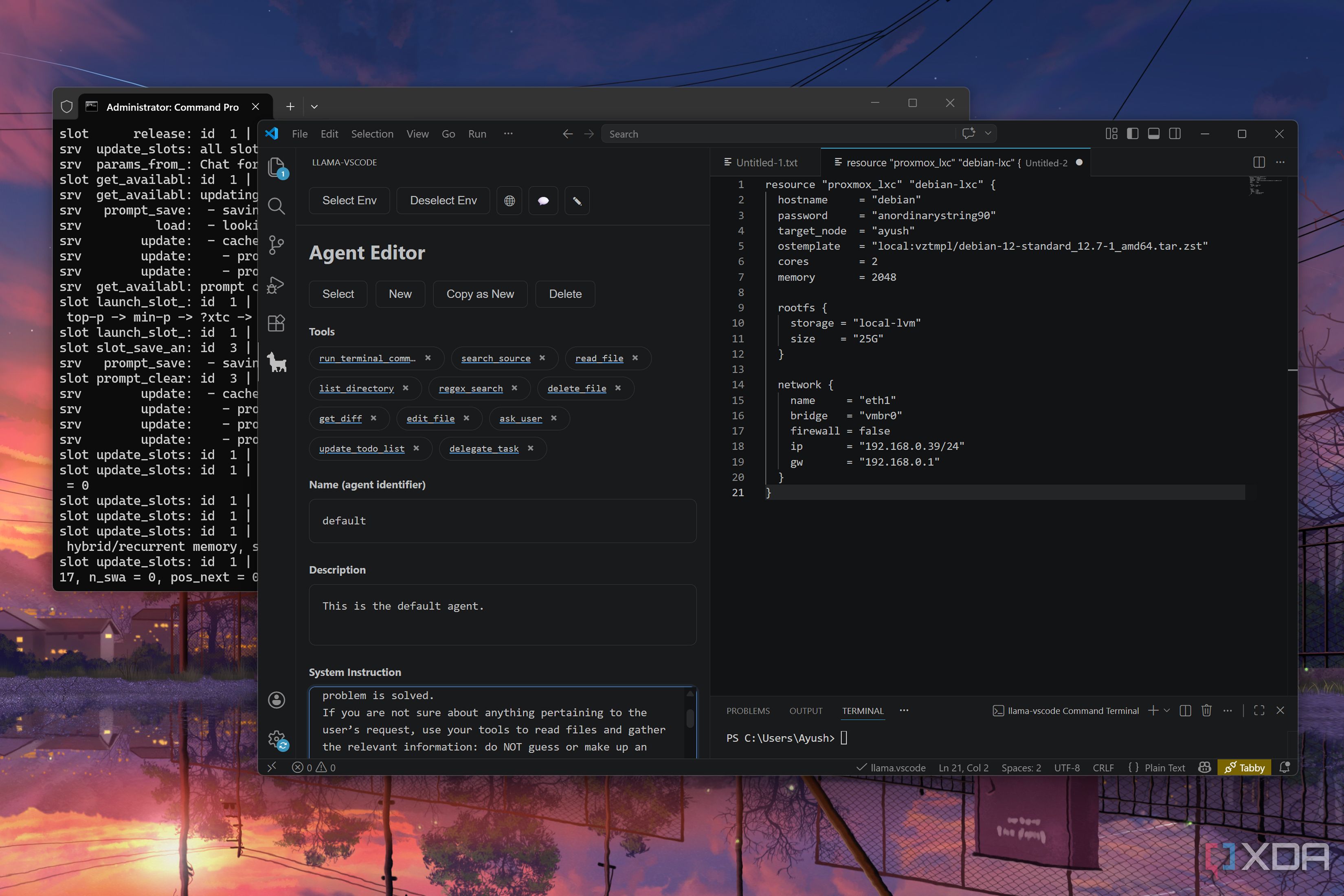Click the pencil edit icon button
The height and width of the screenshot is (896, 1344).
pyautogui.click(x=577, y=200)
